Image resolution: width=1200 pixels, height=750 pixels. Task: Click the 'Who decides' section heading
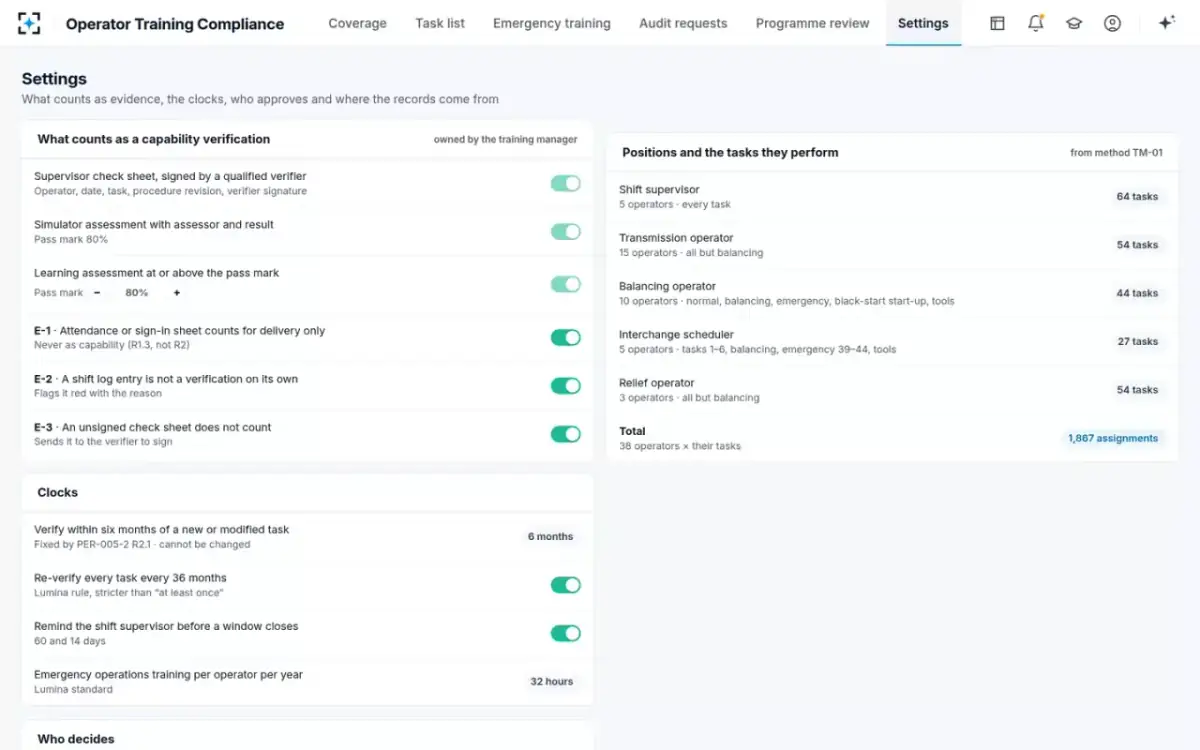click(x=76, y=739)
